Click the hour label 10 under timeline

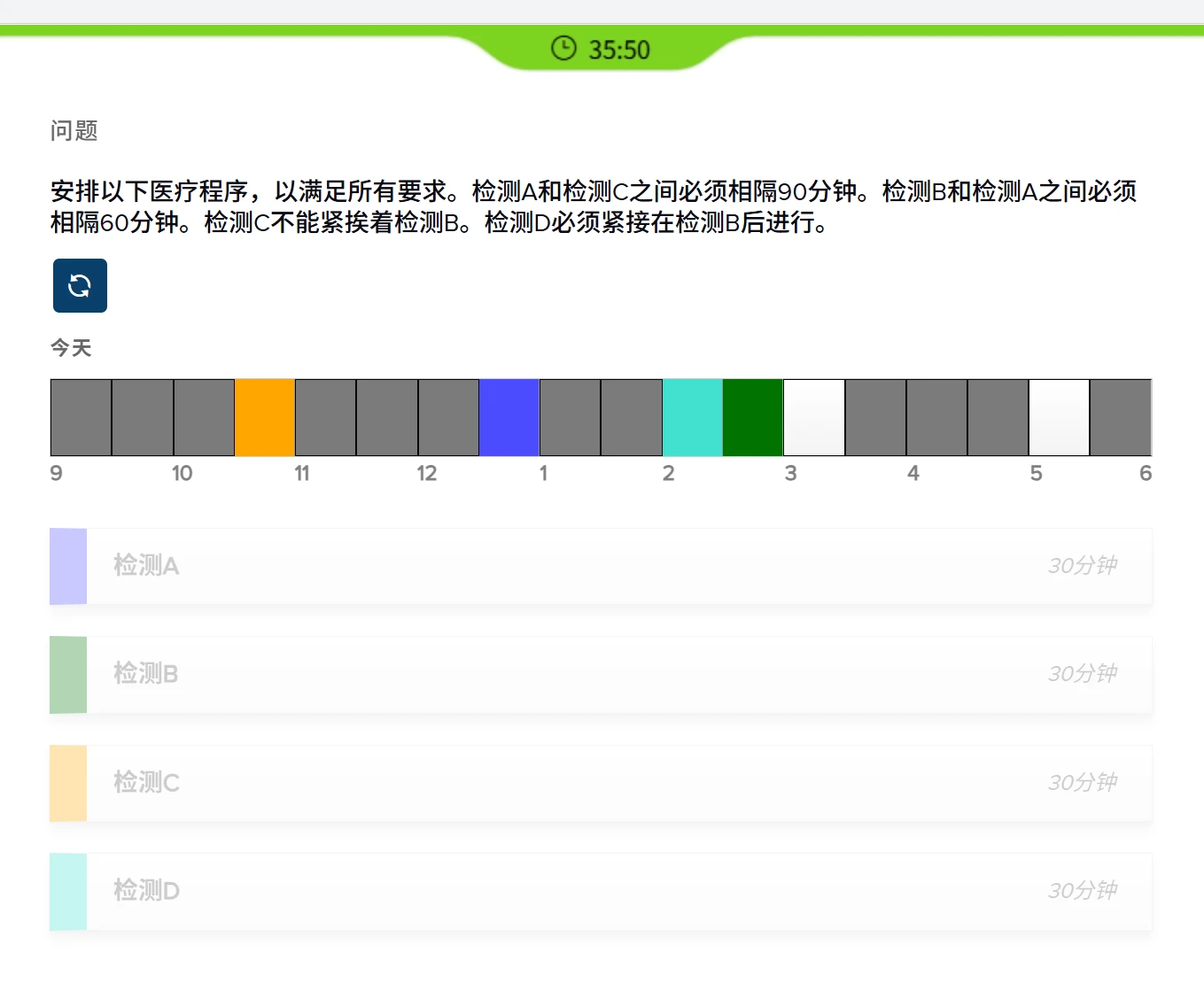tap(183, 473)
